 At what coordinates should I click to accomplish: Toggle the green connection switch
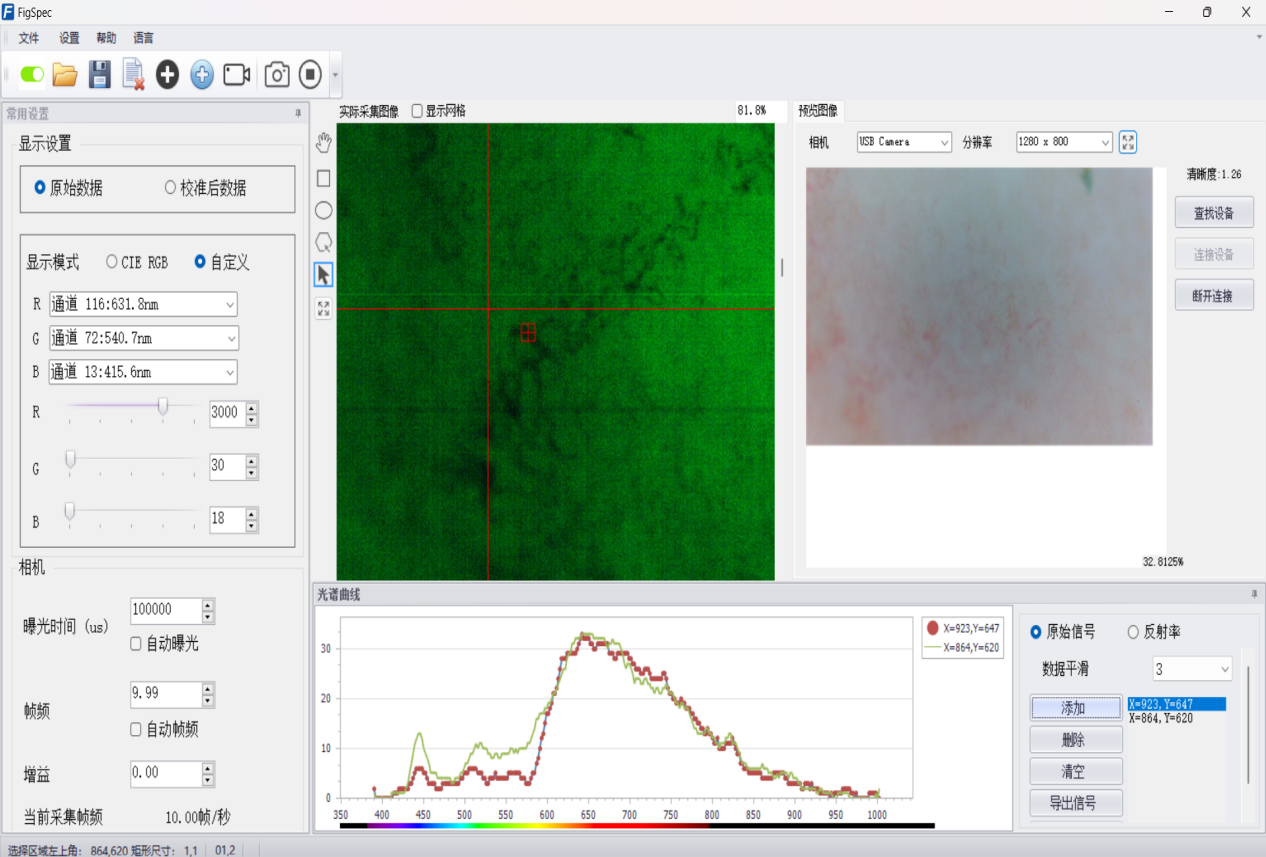point(32,75)
